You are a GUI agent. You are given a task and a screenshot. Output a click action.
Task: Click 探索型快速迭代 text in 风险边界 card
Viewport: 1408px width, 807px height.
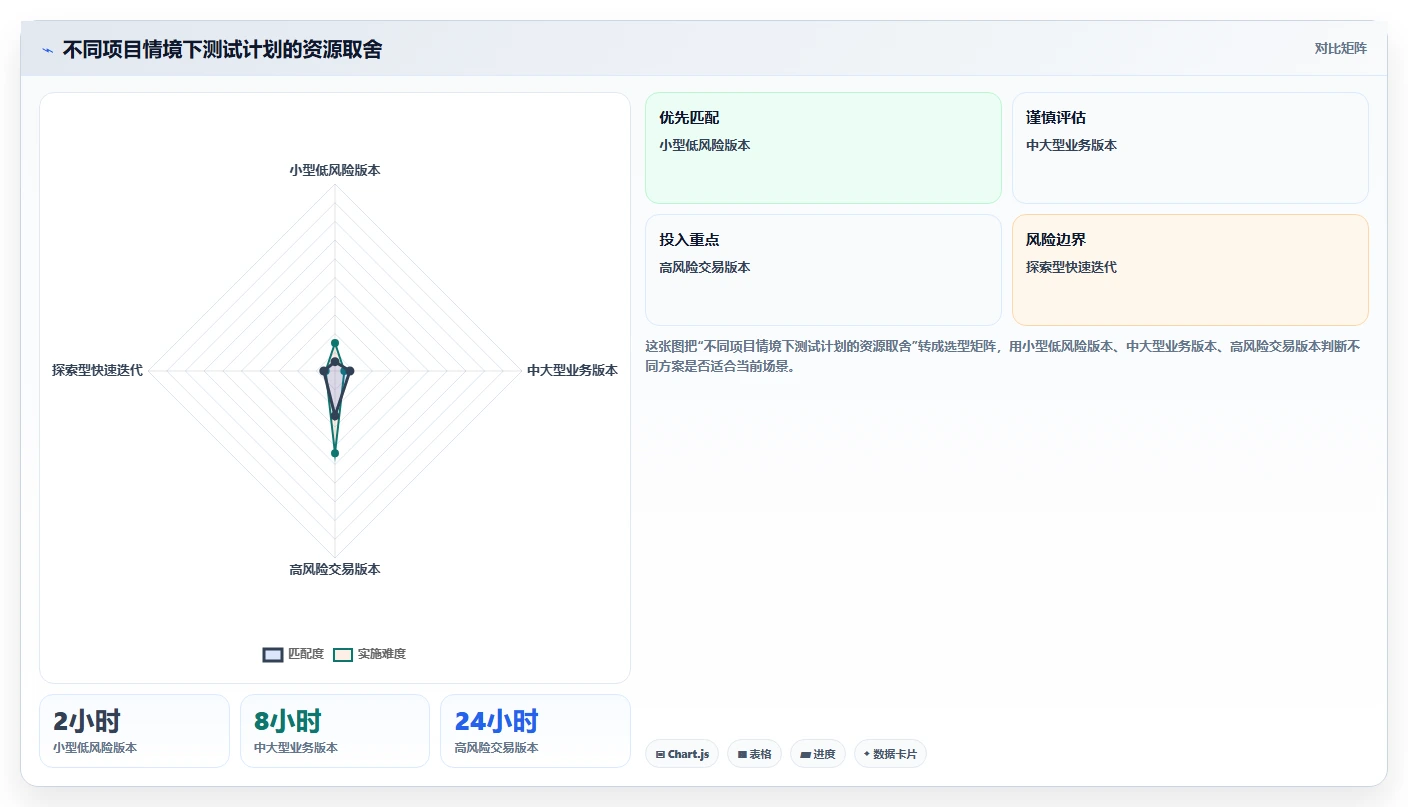[x=1072, y=267]
